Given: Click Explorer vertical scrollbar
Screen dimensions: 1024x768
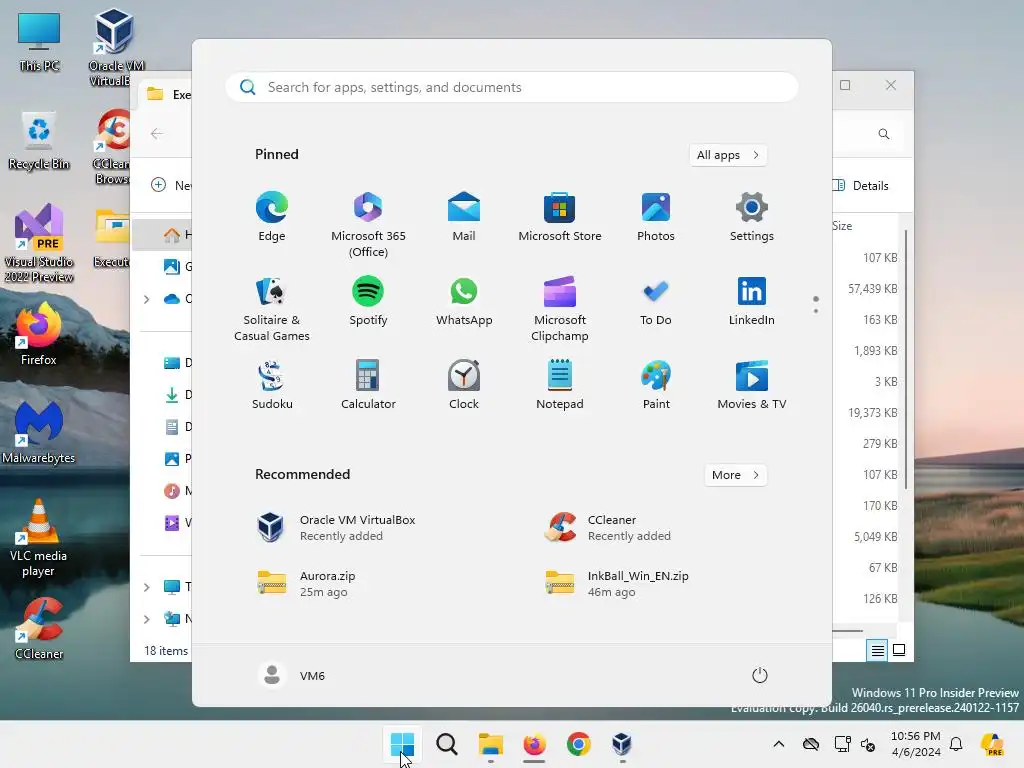Looking at the screenshot, I should coord(905,359).
